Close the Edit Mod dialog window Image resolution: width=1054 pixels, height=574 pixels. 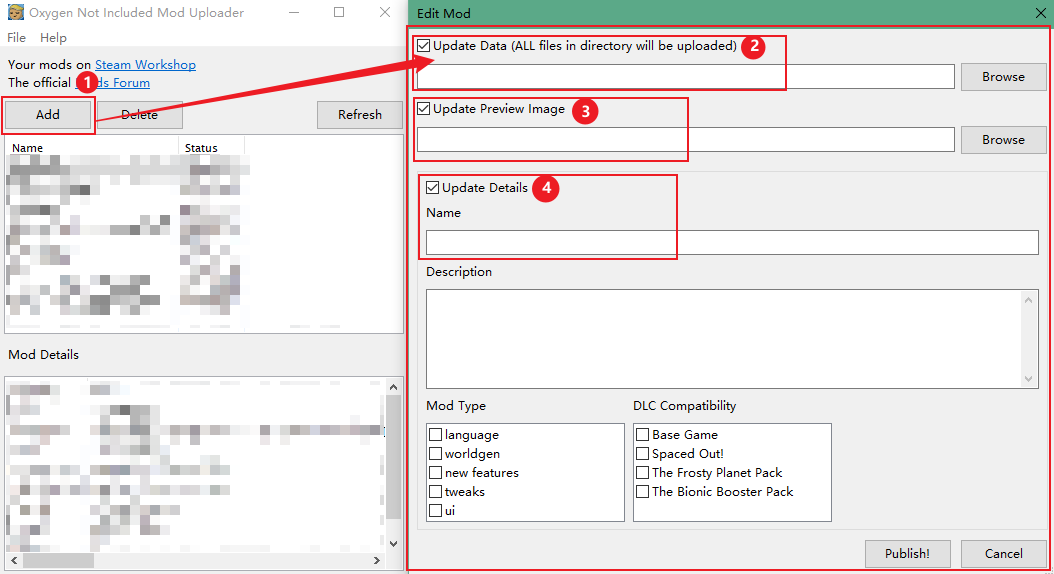click(x=1040, y=13)
